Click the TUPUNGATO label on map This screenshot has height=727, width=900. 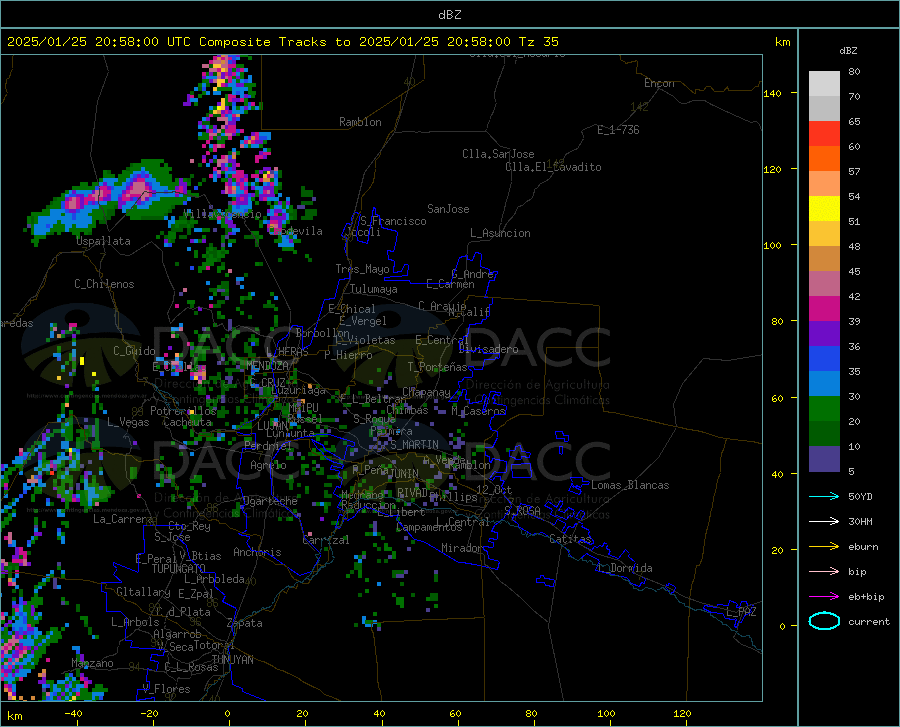pos(179,569)
